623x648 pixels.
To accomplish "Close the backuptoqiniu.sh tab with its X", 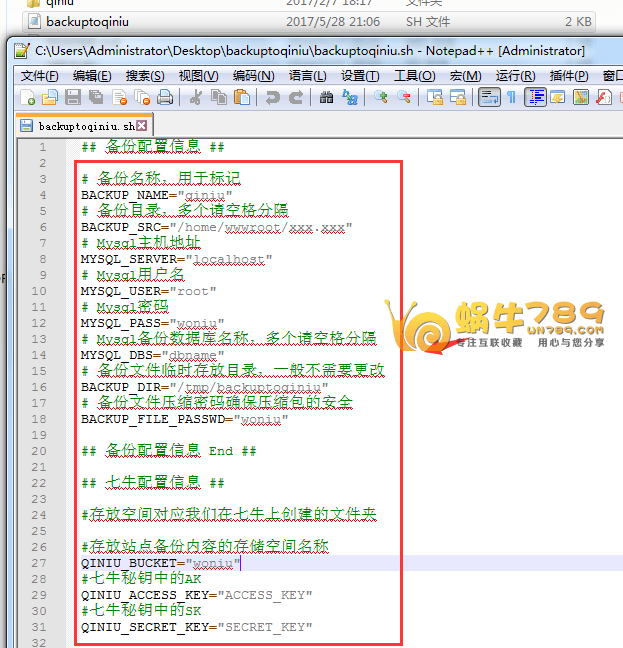I will coord(142,125).
